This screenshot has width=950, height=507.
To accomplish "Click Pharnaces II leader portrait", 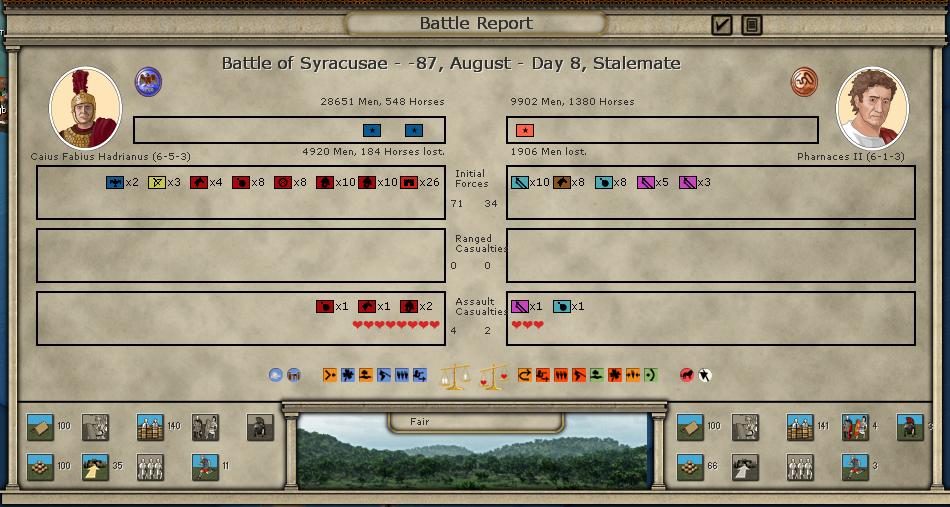I will [x=872, y=108].
